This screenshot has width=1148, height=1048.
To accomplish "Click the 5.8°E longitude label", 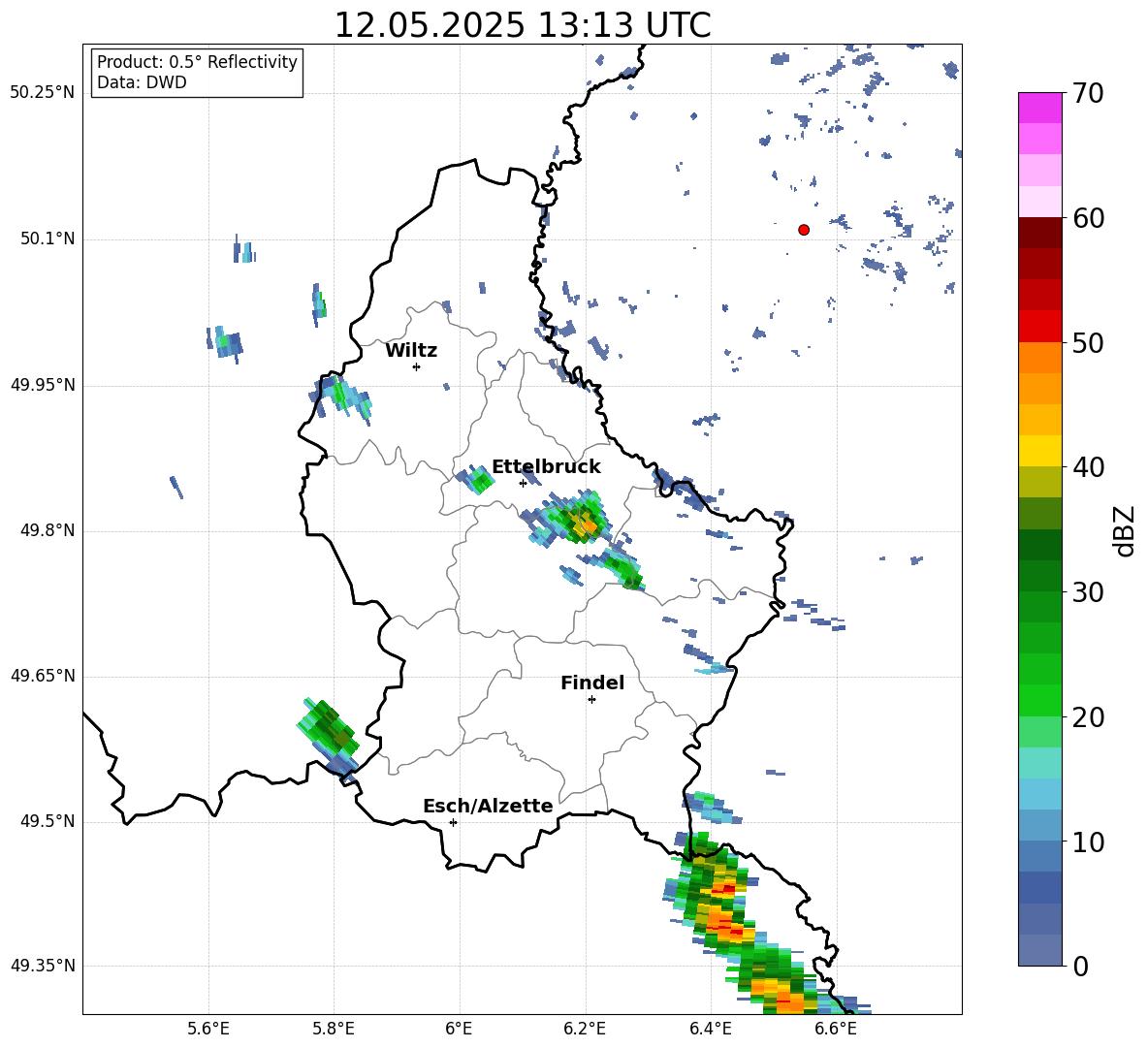I will point(334,1029).
